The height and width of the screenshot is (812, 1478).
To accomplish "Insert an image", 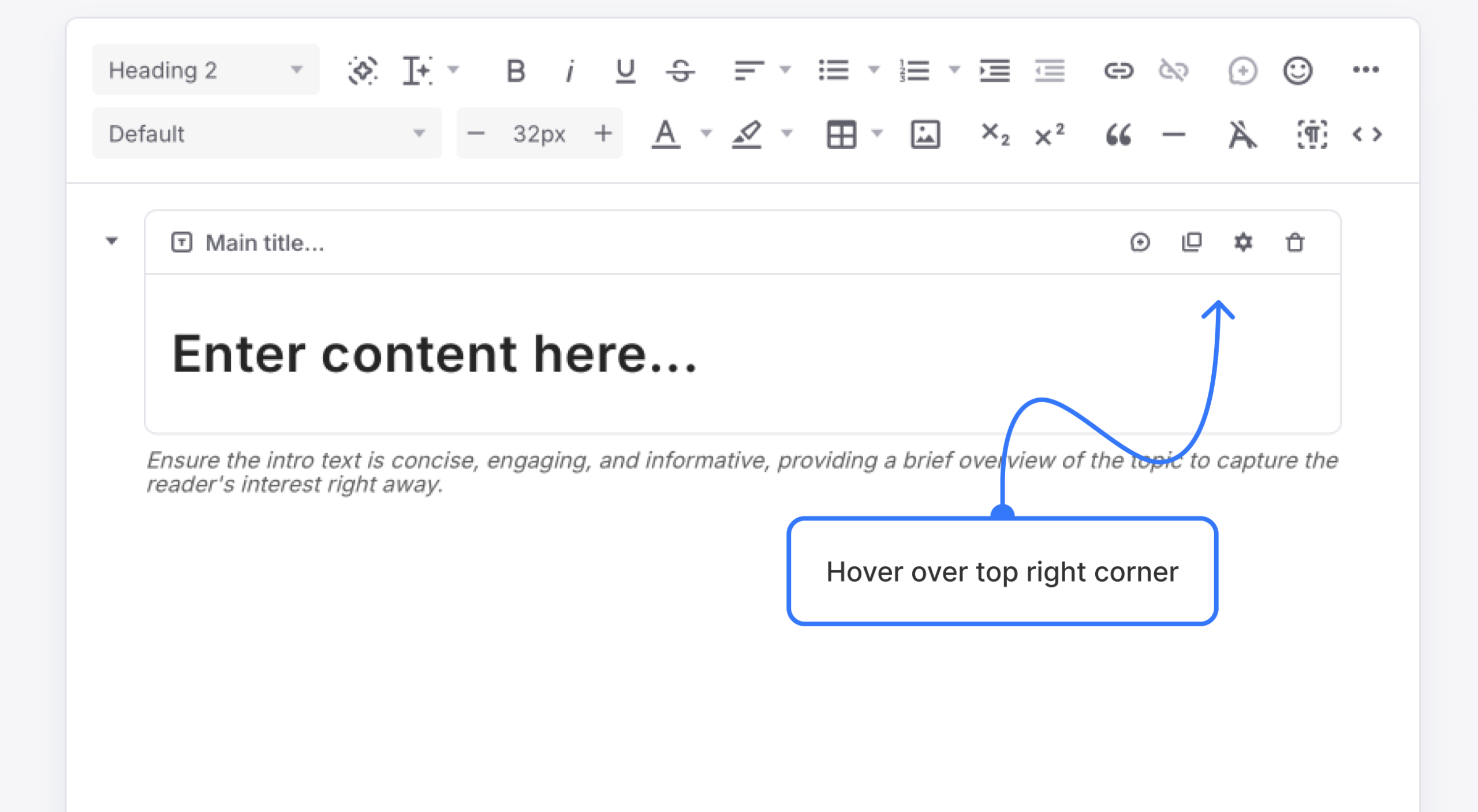I will coord(925,133).
